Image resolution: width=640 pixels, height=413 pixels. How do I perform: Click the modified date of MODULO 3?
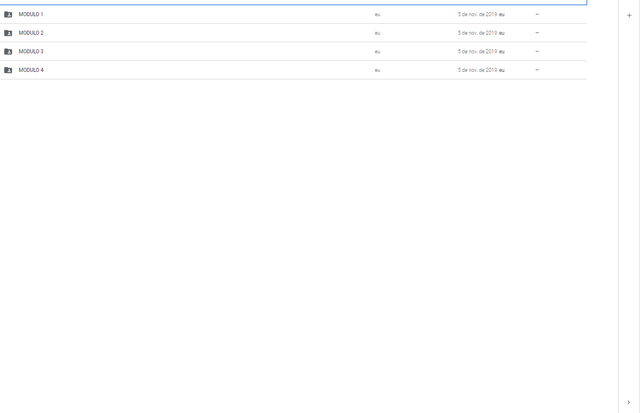point(481,51)
